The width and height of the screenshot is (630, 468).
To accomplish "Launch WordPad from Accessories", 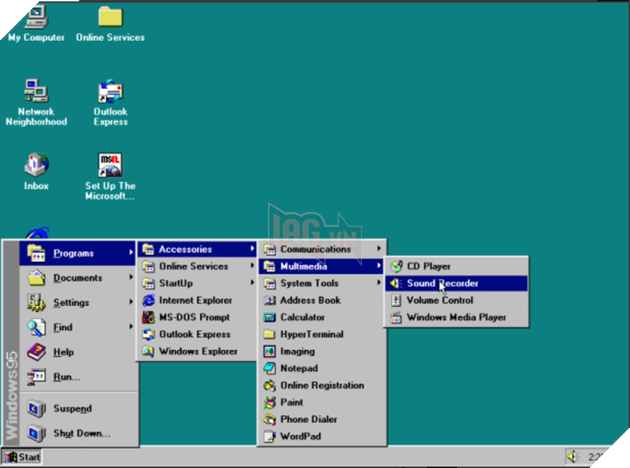I will 322,436.
